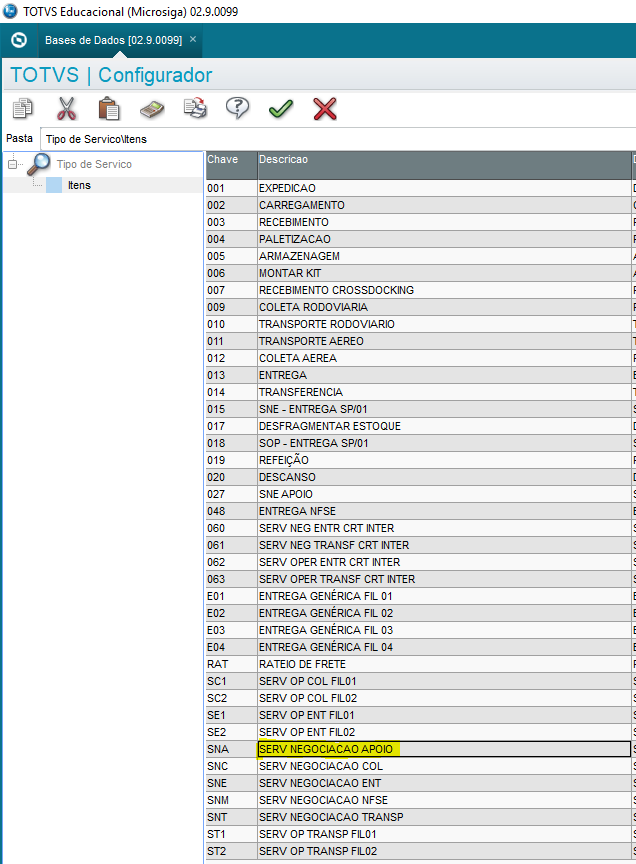Select row REFEIÇÃO
Screen dimensions: 636x864
pyautogui.click(x=419, y=460)
